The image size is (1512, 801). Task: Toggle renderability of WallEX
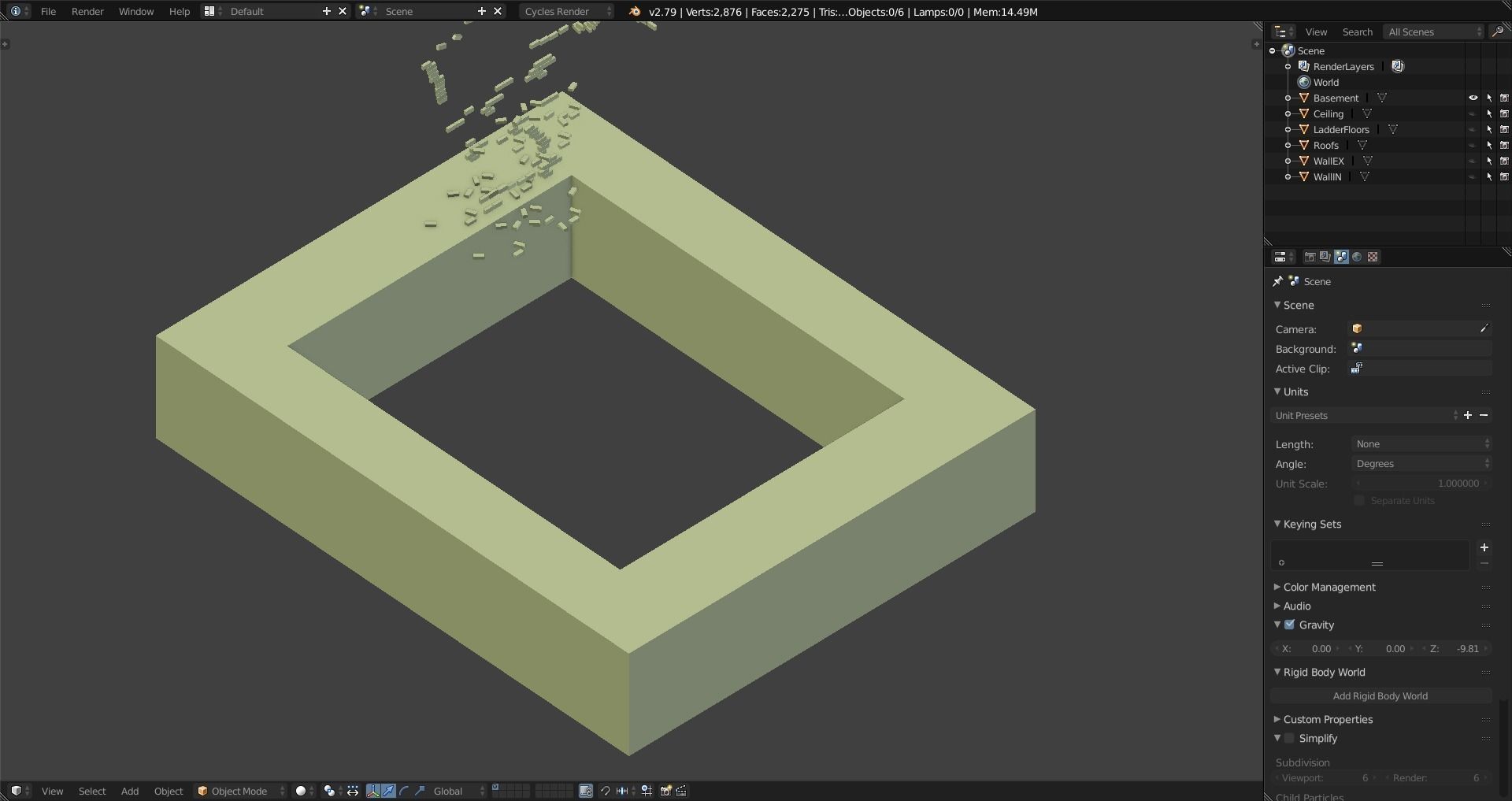[1504, 161]
